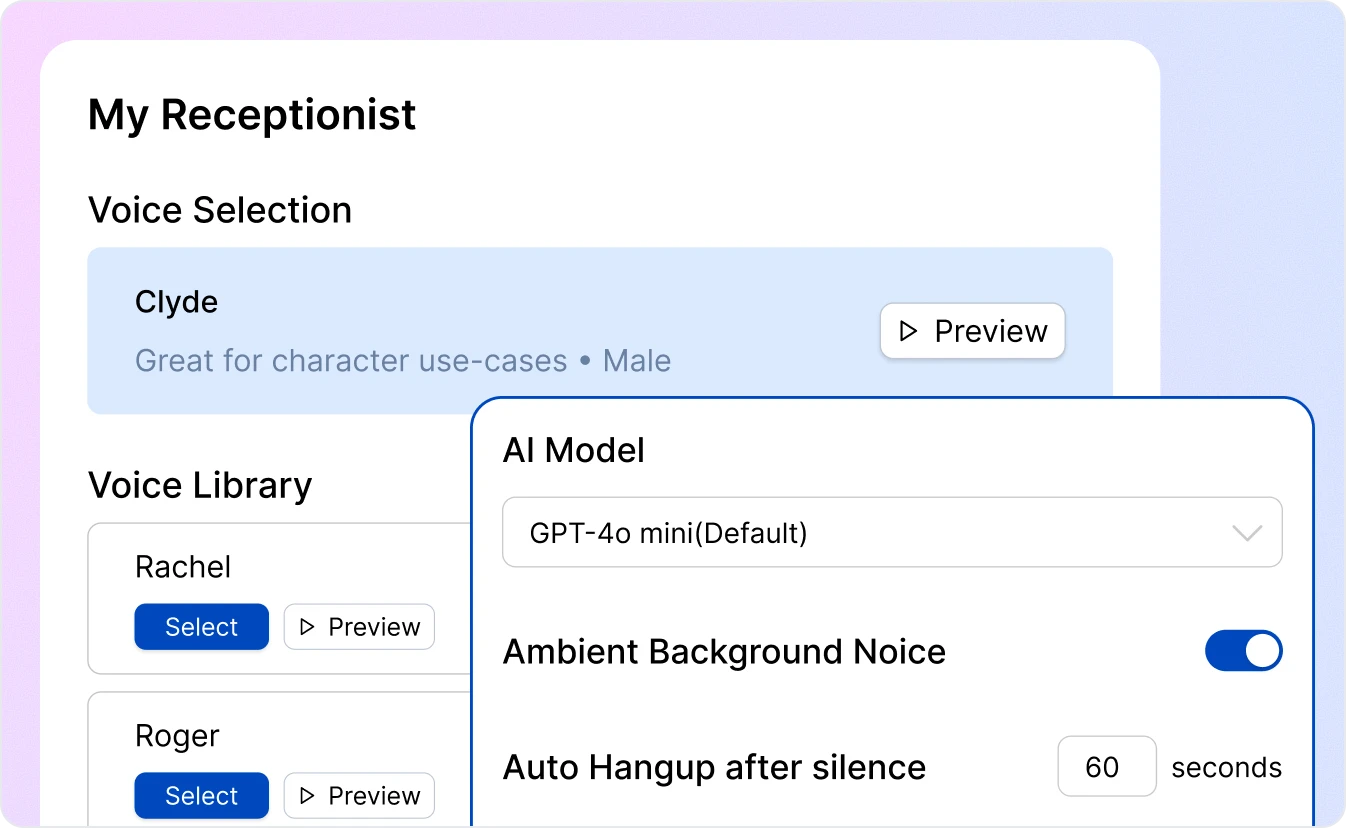Click the Roger name in Voice Library

177,736
